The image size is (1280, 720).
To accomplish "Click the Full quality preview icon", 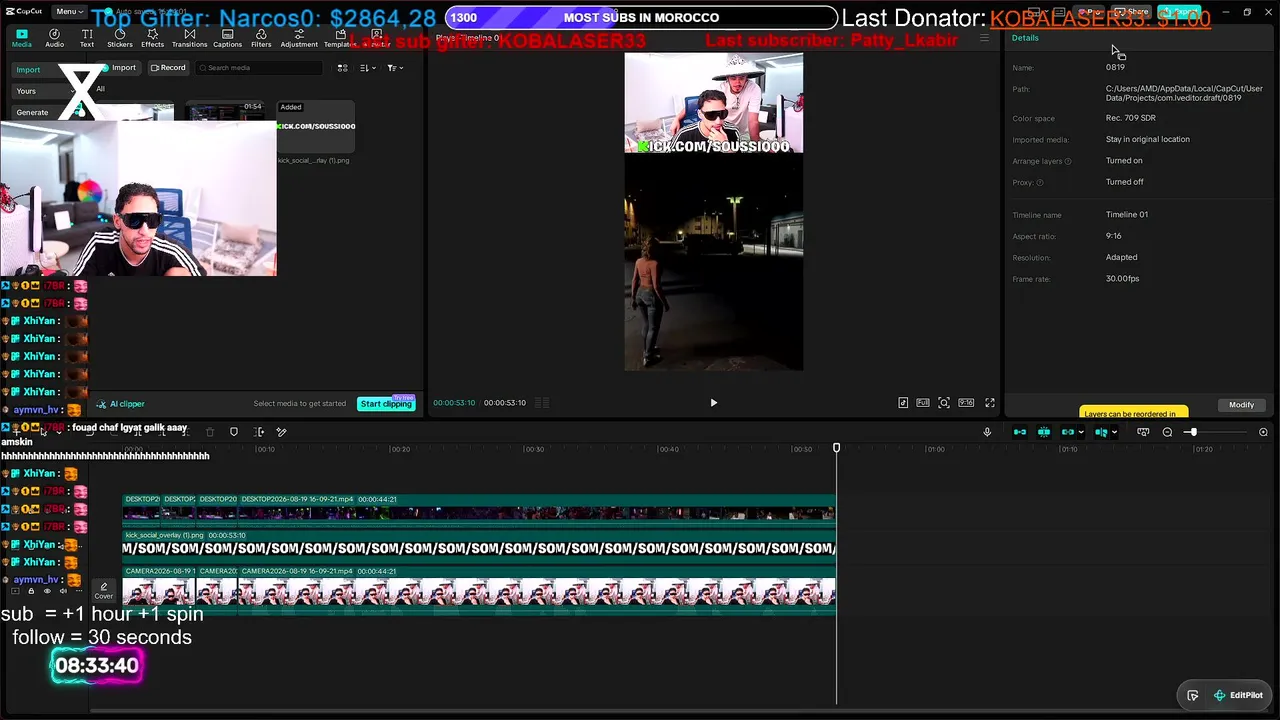I will coord(922,403).
